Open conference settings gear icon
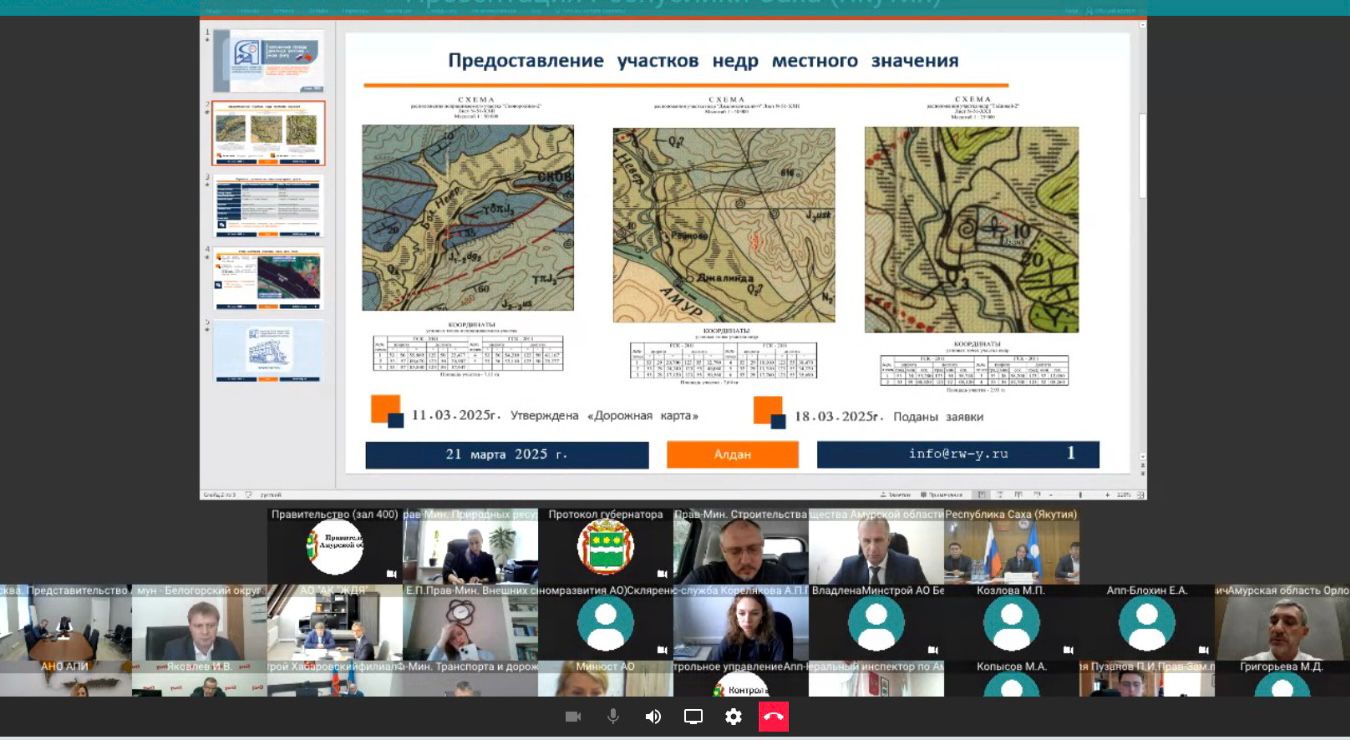 pos(733,717)
